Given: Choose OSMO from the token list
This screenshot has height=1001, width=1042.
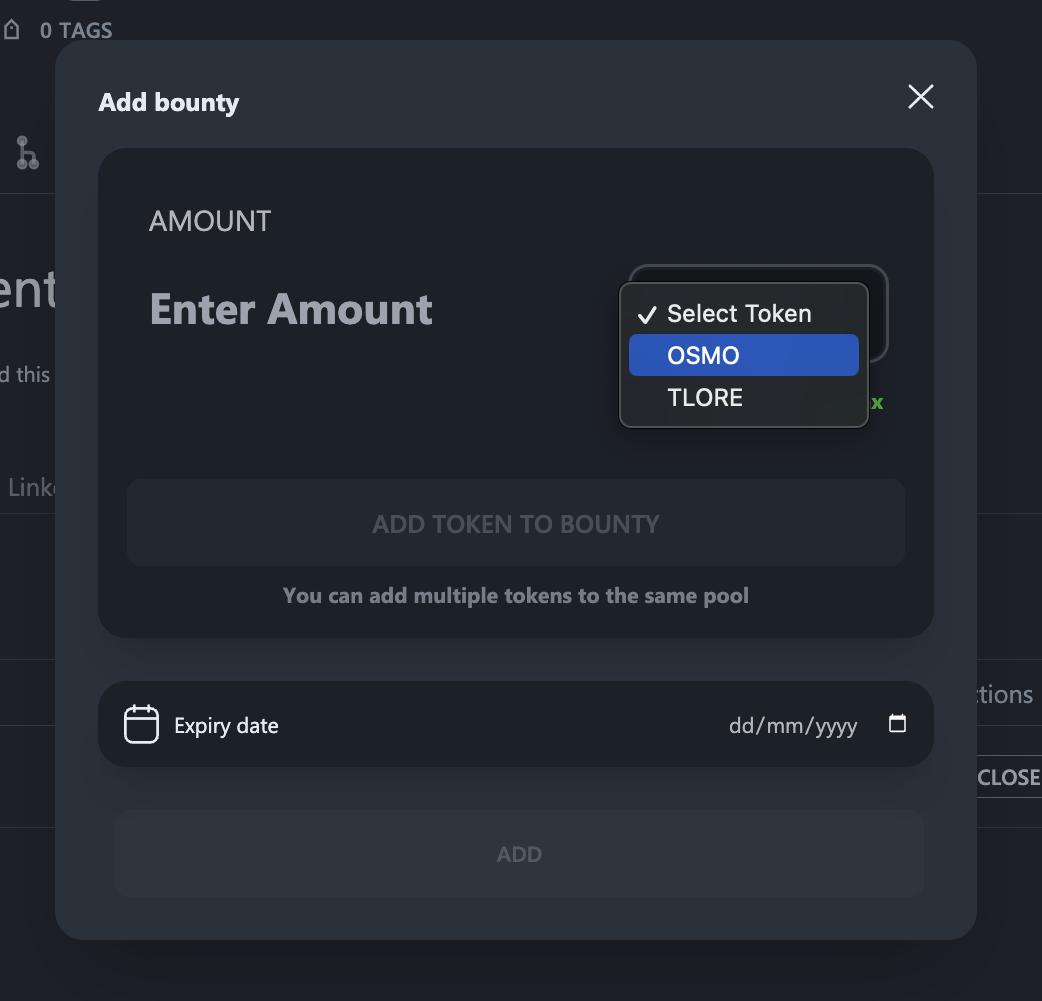Looking at the screenshot, I should tap(744, 355).
